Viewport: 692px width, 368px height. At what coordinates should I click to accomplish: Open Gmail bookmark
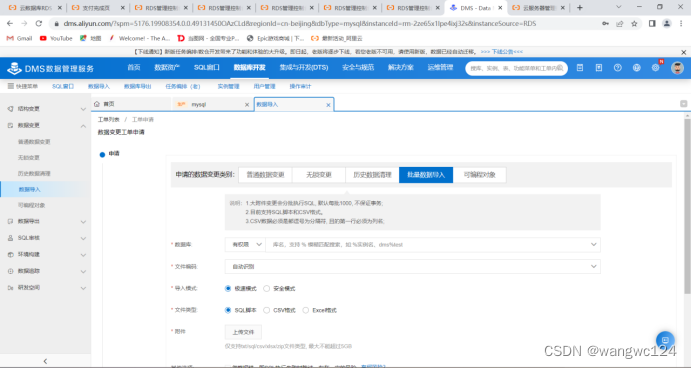[19, 38]
